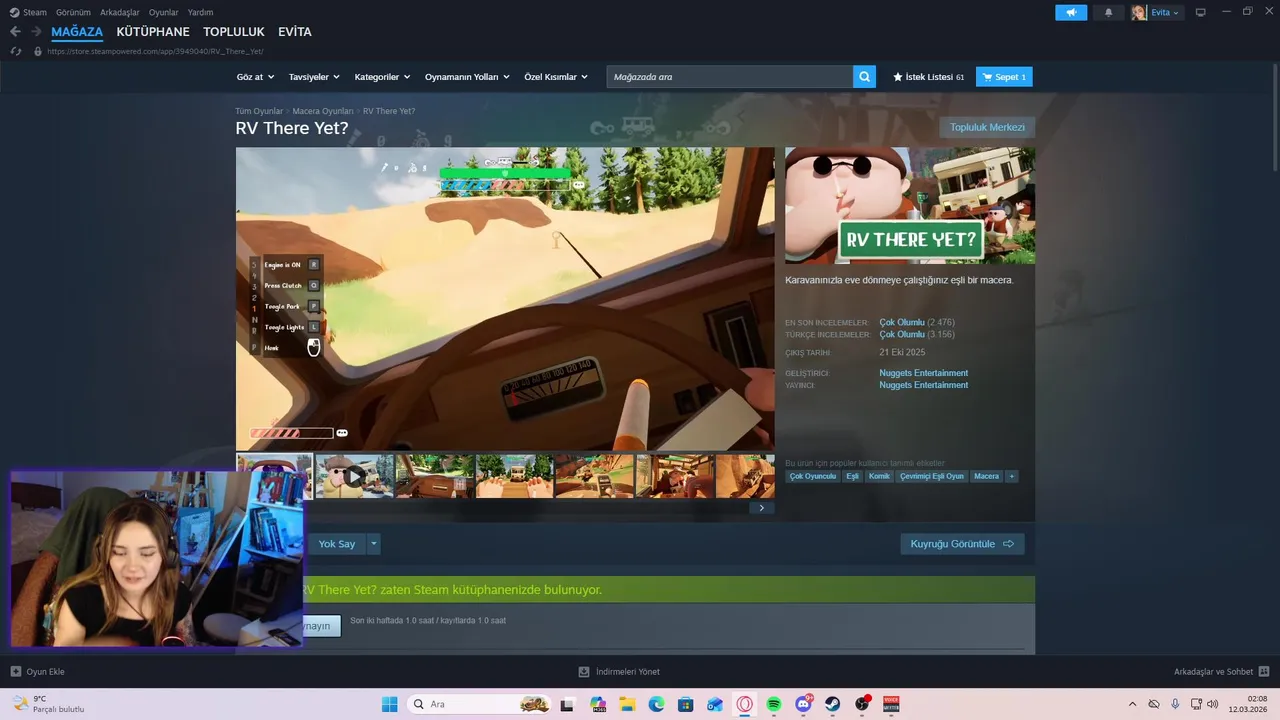Screen dimensions: 1280x720
Task: Click Macera Oyunları breadcrumb
Action: (323, 111)
